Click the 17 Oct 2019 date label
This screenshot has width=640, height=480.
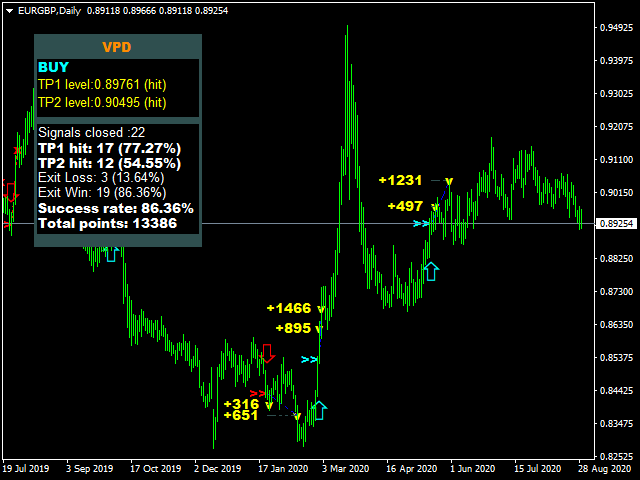[x=156, y=469]
